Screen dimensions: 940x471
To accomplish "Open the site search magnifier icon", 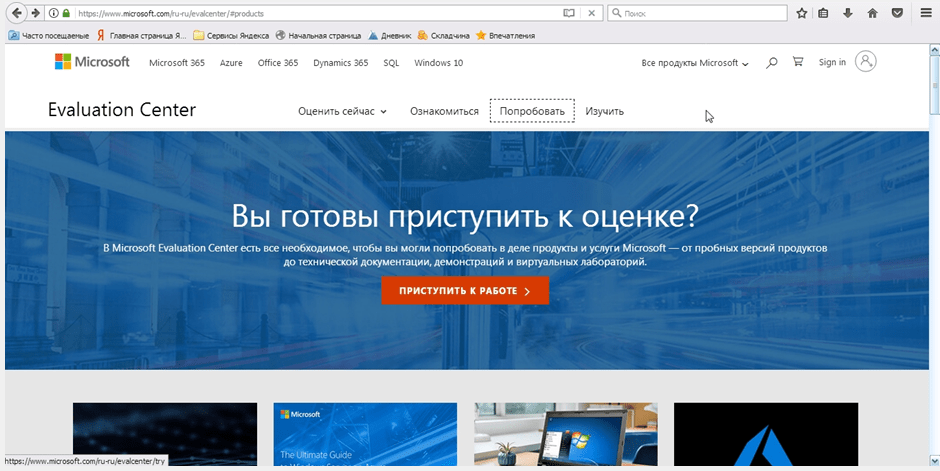I will click(771, 62).
